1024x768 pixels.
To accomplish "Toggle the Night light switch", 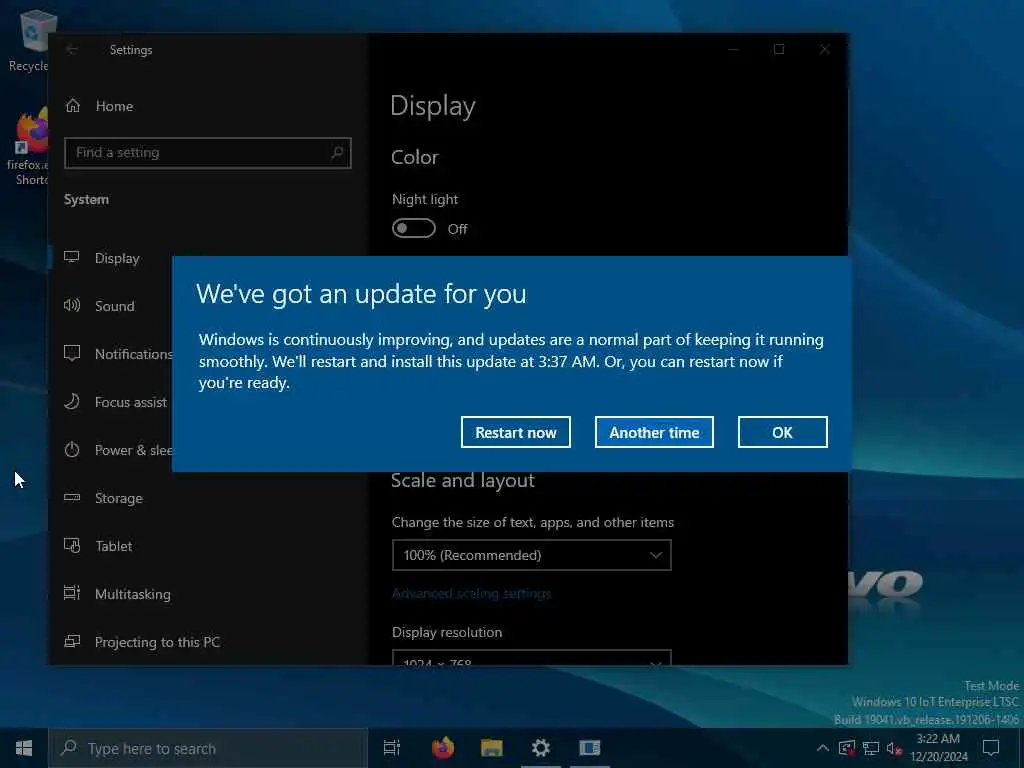I will click(413, 229).
